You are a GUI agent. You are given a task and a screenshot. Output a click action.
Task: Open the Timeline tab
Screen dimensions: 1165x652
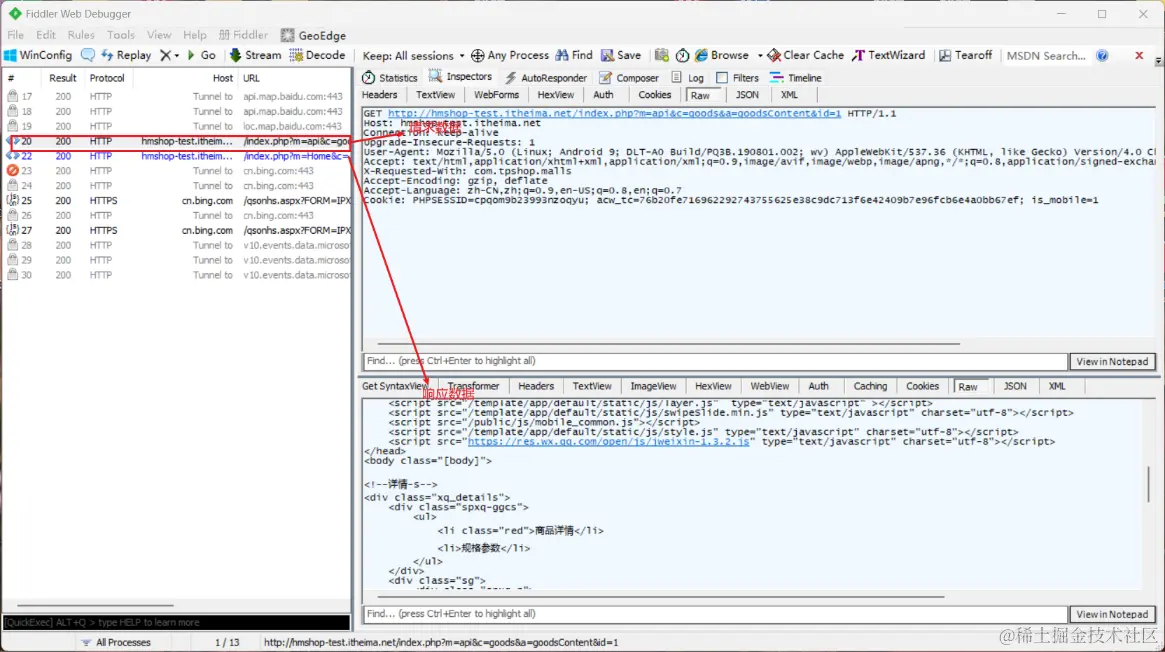[796, 77]
